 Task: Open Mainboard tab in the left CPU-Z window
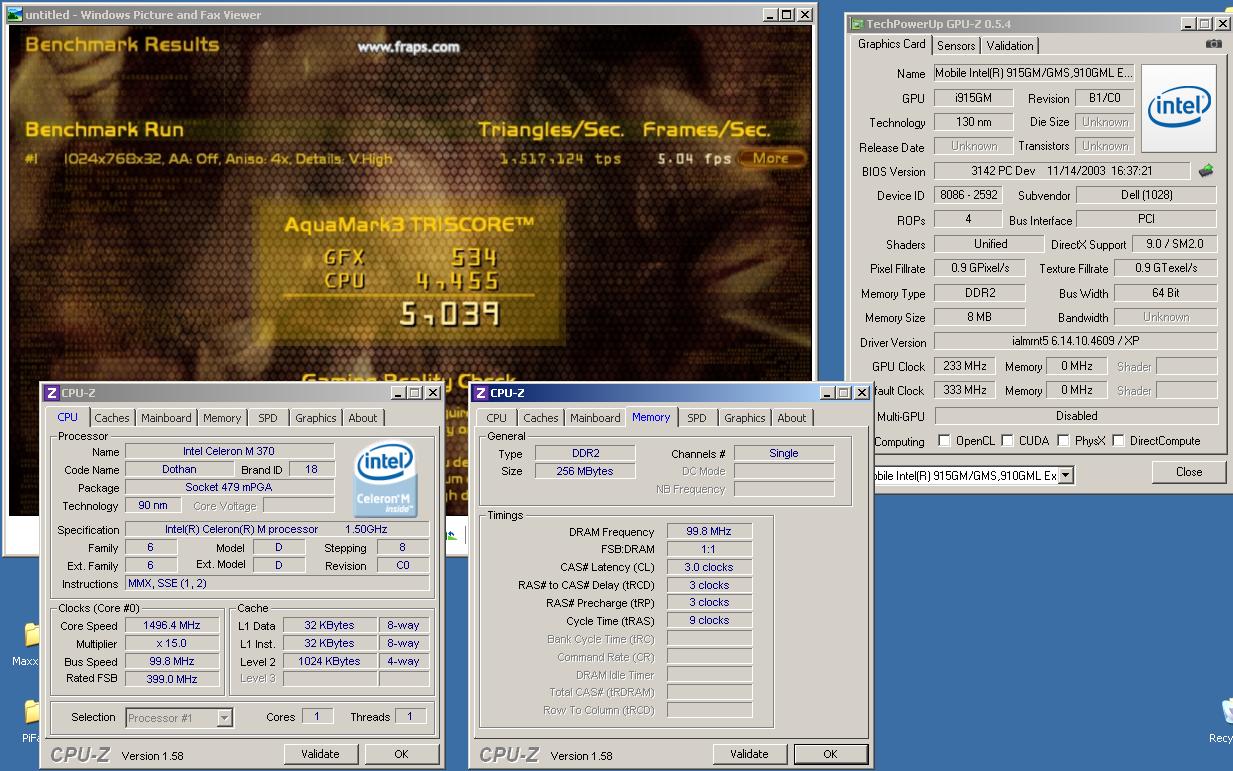(166, 418)
